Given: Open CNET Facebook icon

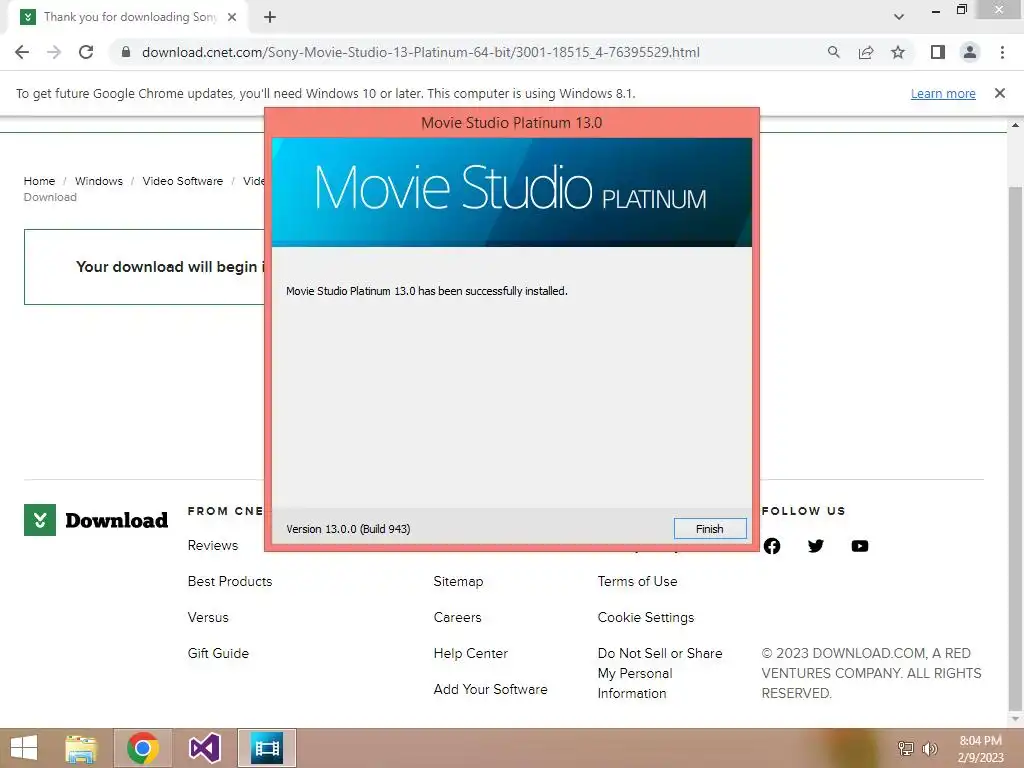Looking at the screenshot, I should pyautogui.click(x=772, y=546).
